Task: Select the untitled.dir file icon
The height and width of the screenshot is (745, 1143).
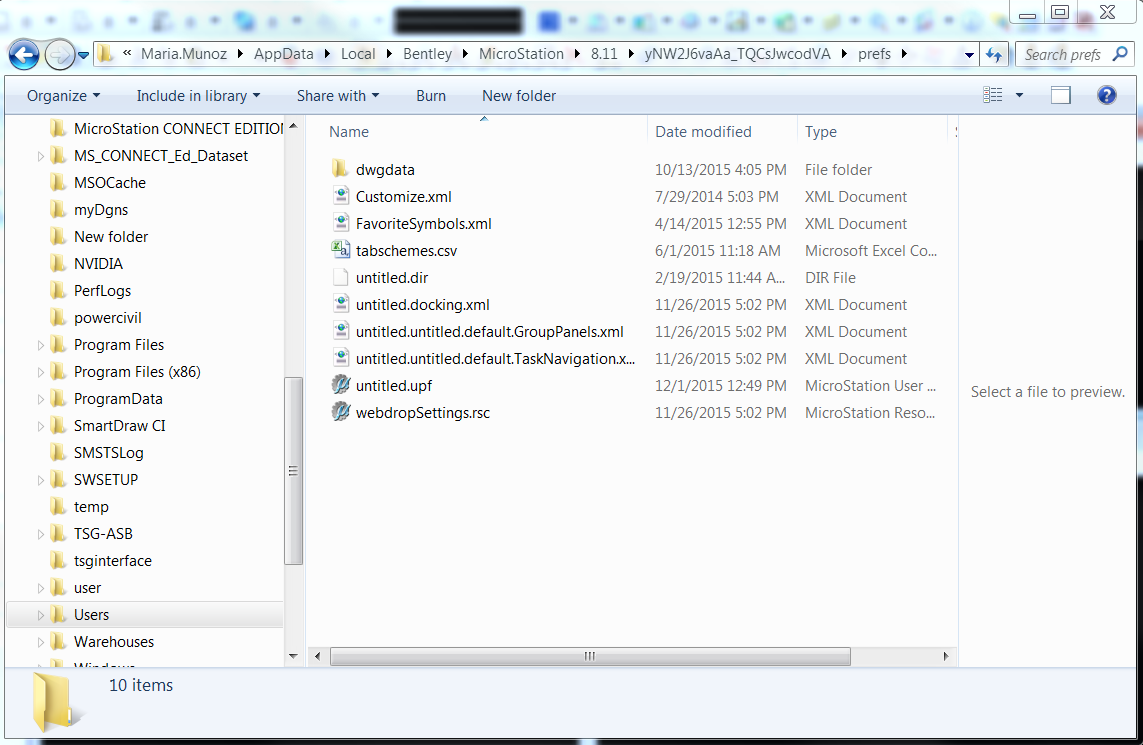Action: coord(340,277)
